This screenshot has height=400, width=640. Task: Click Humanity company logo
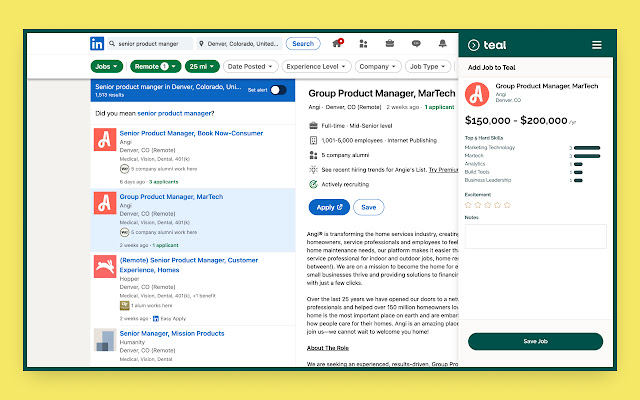105,340
